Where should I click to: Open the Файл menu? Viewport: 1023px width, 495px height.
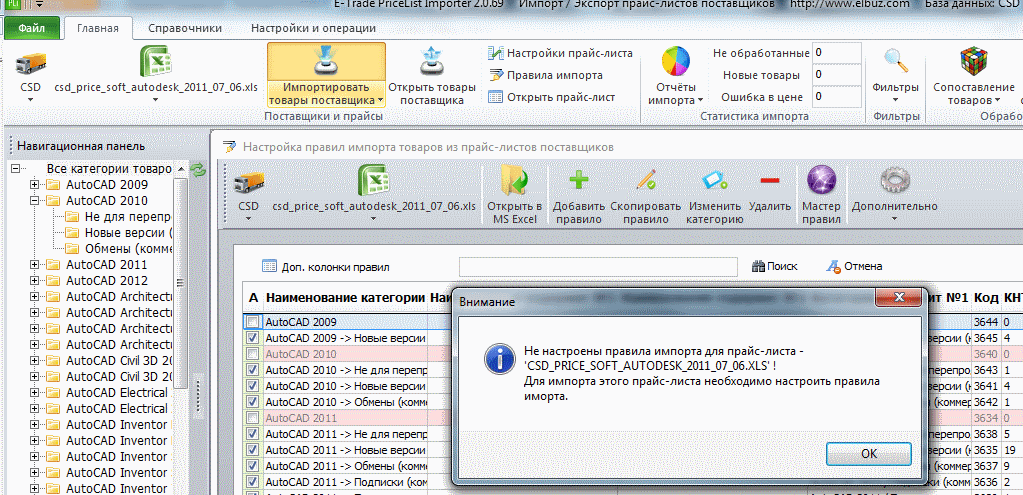pyautogui.click(x=32, y=28)
